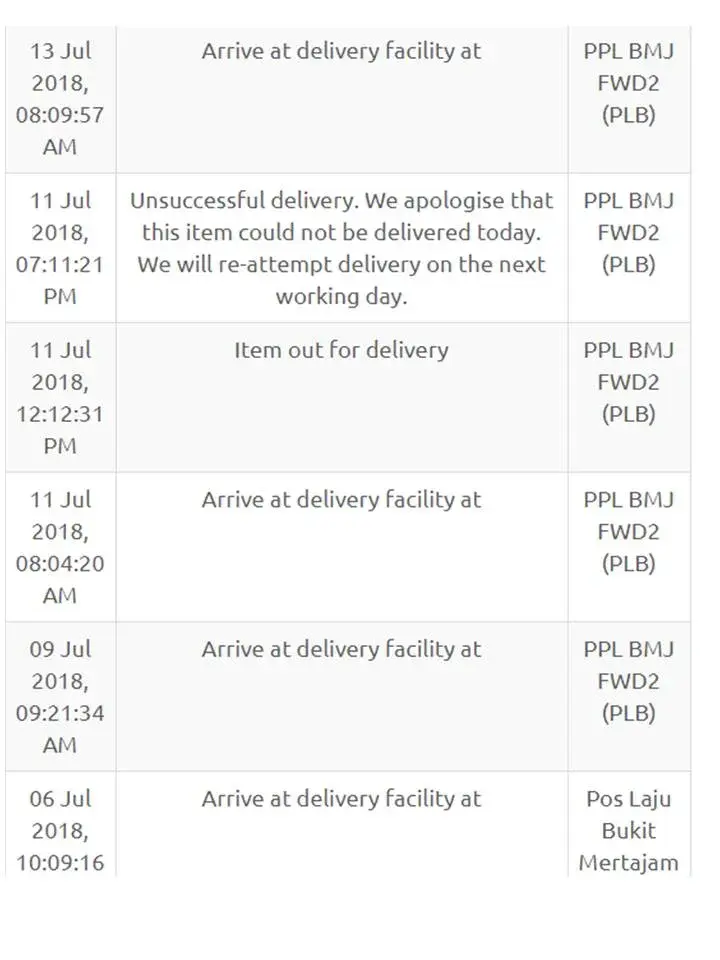720x960 pixels.
Task: Click the PPL BMJ FWD2 location for 08:04:20 AM
Action: pos(629,531)
